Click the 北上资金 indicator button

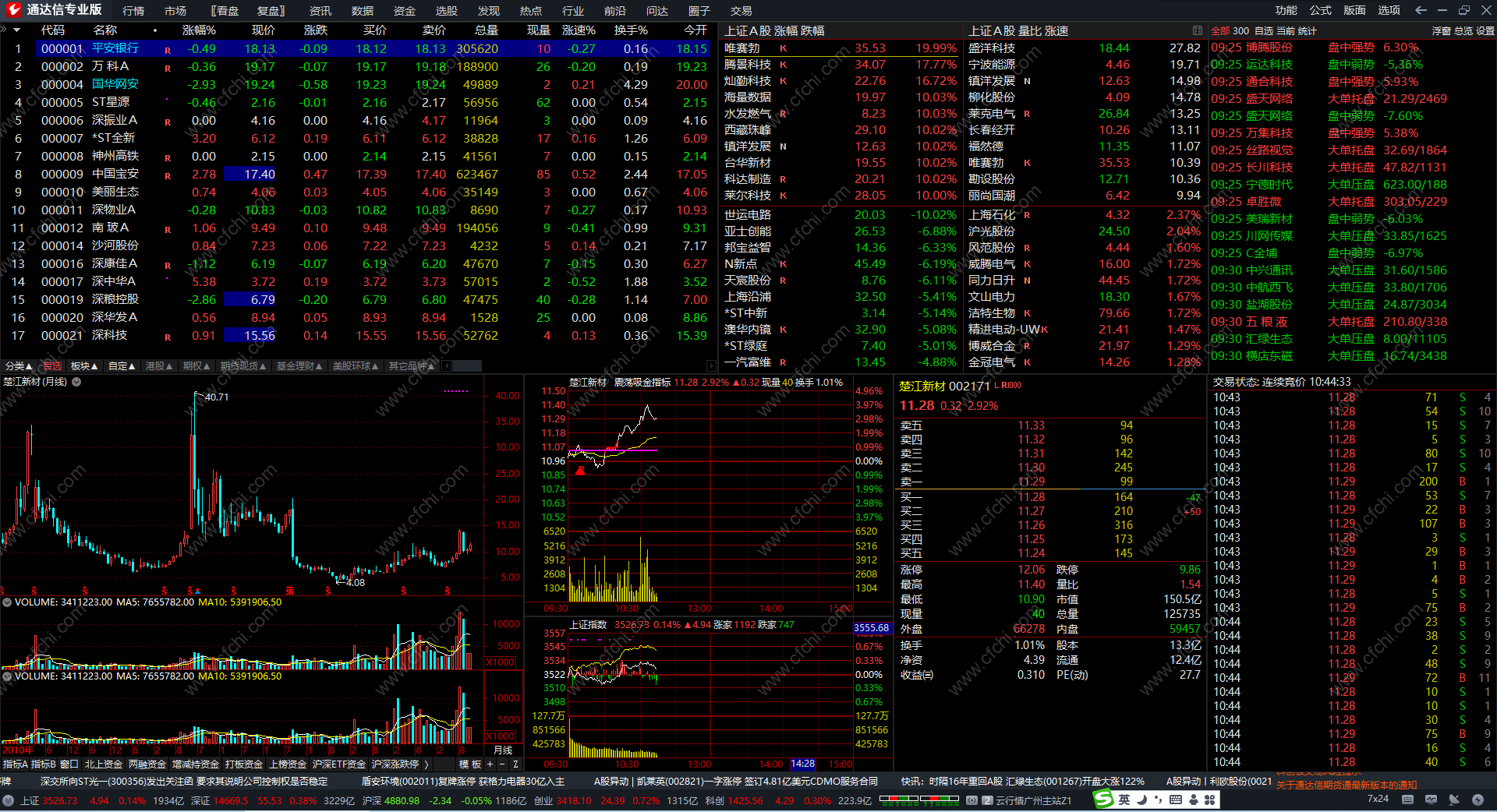pos(104,764)
